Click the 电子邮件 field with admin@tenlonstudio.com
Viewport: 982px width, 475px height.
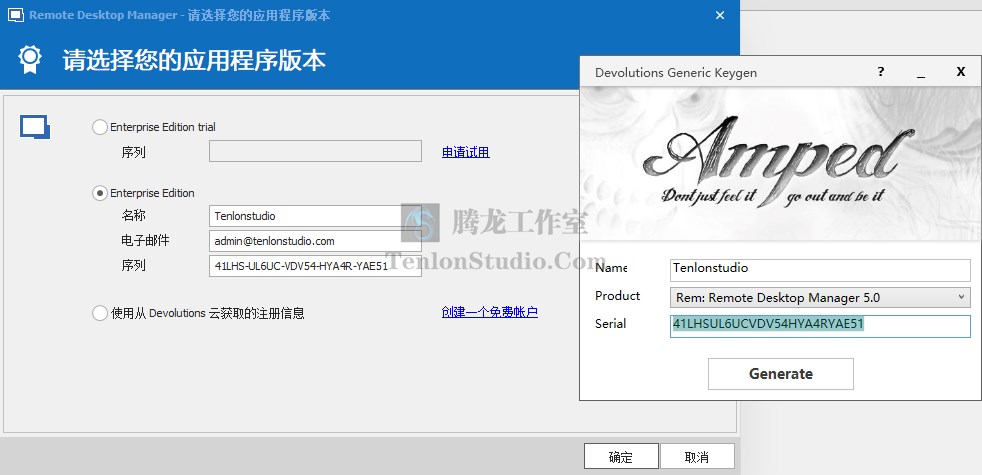[315, 241]
